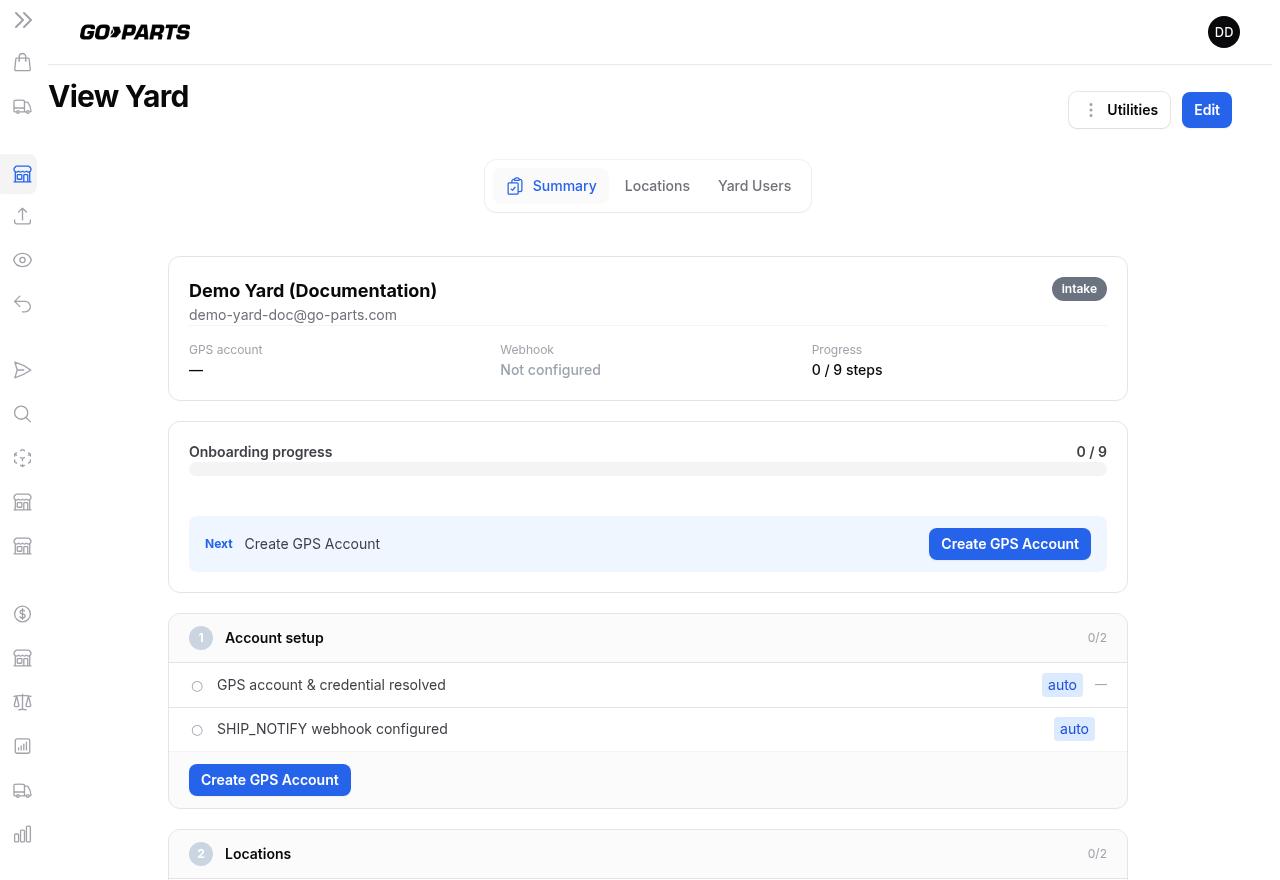Click the "Onboarding progress" label
The height and width of the screenshot is (880, 1280).
pos(261,452)
